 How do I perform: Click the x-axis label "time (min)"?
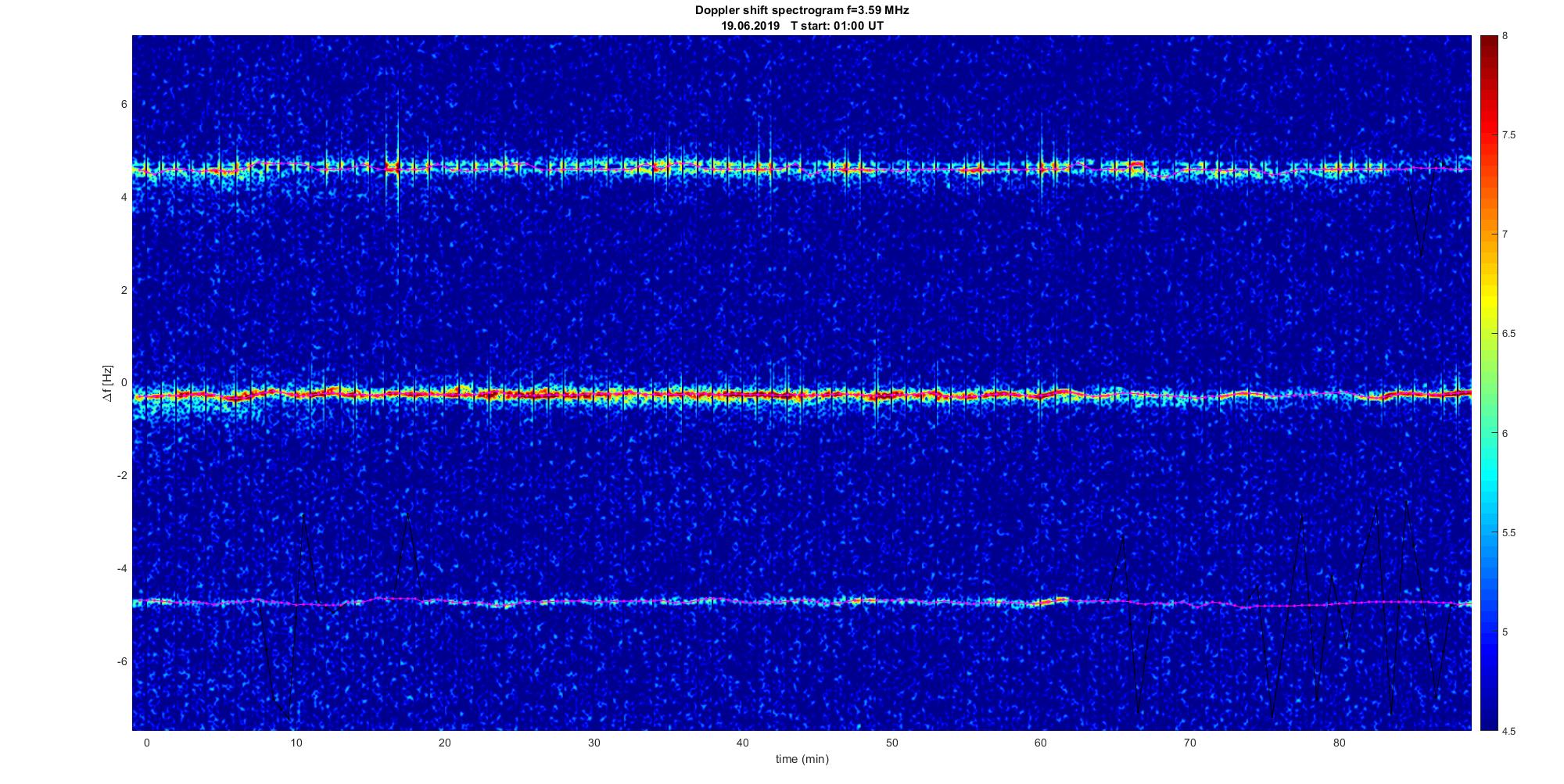click(x=802, y=759)
